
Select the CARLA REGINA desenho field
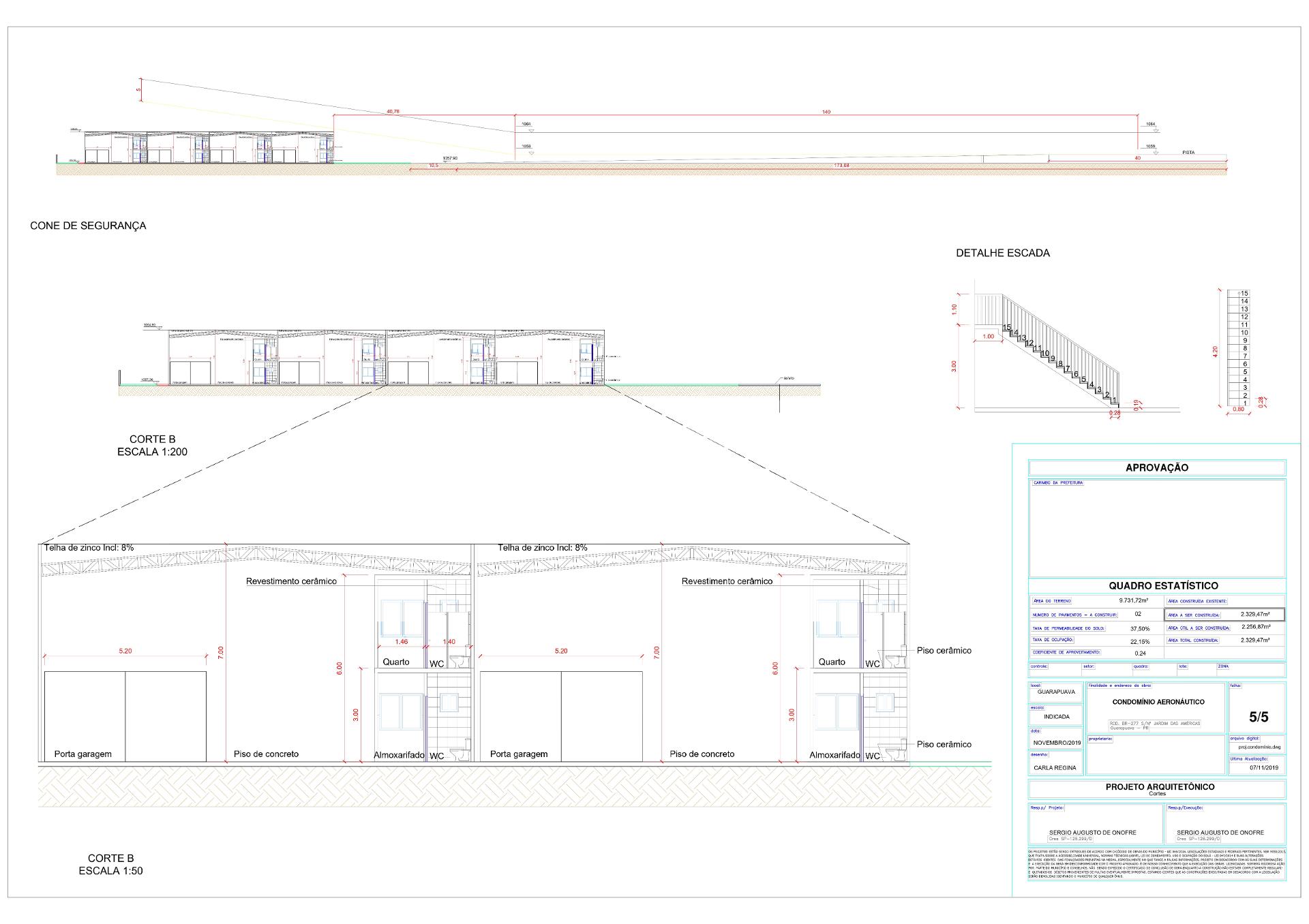pyautogui.click(x=1055, y=768)
